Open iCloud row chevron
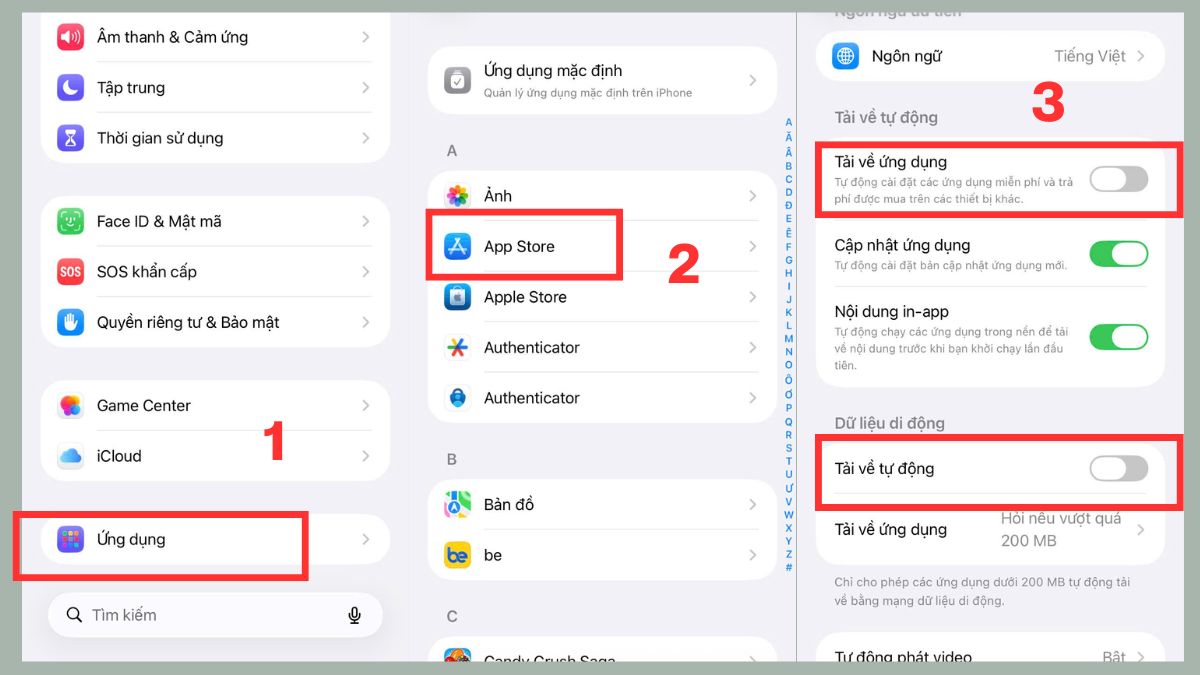This screenshot has width=1200, height=675. [x=366, y=456]
